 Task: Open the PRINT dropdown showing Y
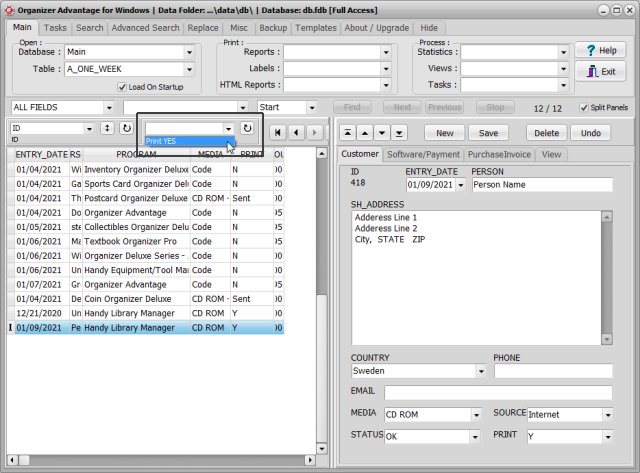(x=608, y=437)
